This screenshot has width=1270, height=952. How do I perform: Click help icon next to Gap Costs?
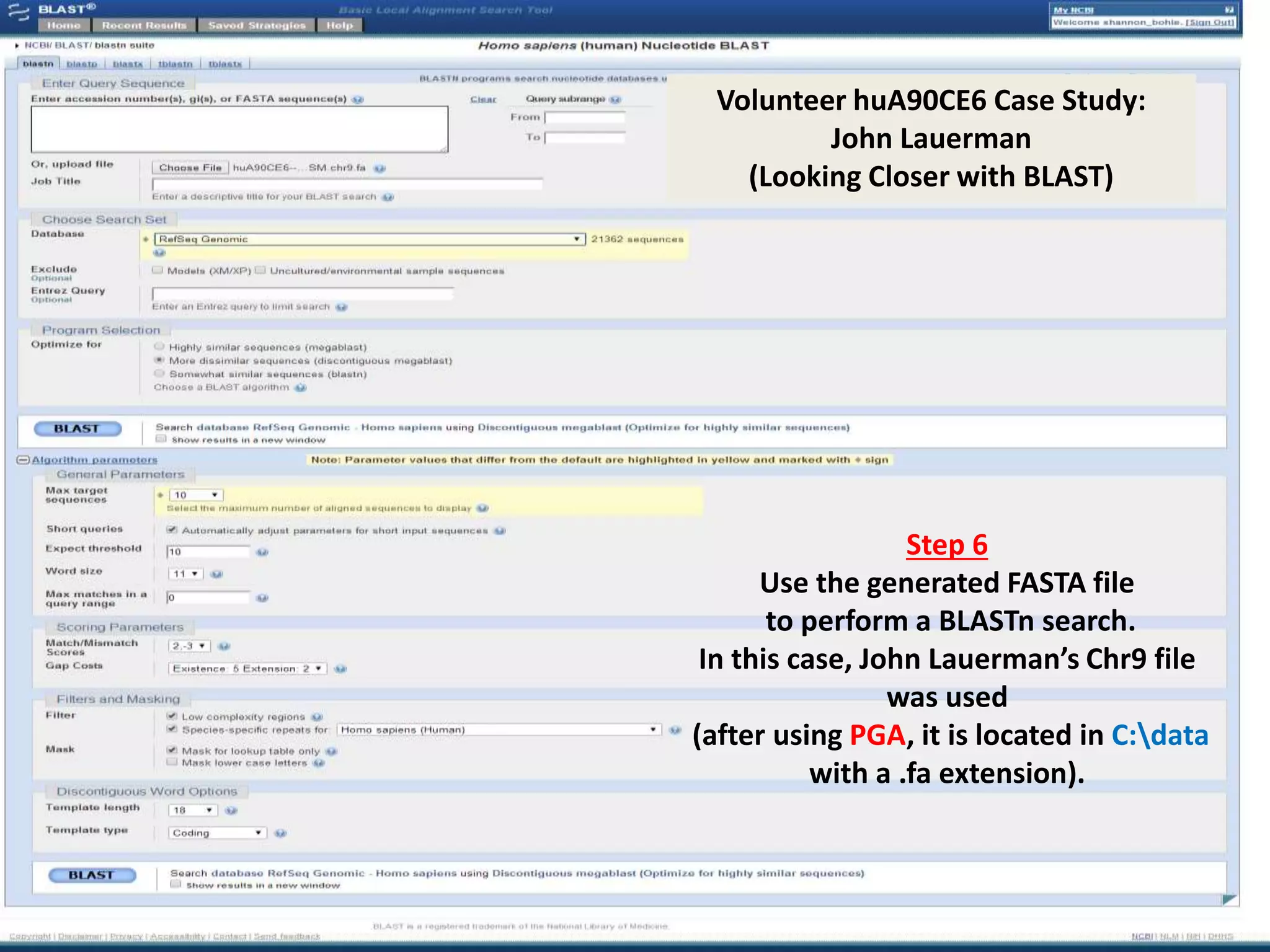[340, 669]
